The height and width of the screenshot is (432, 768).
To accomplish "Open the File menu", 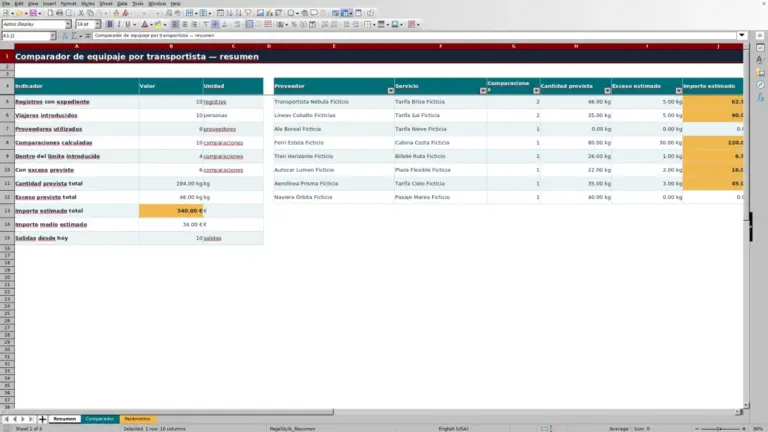I will pyautogui.click(x=6, y=3).
